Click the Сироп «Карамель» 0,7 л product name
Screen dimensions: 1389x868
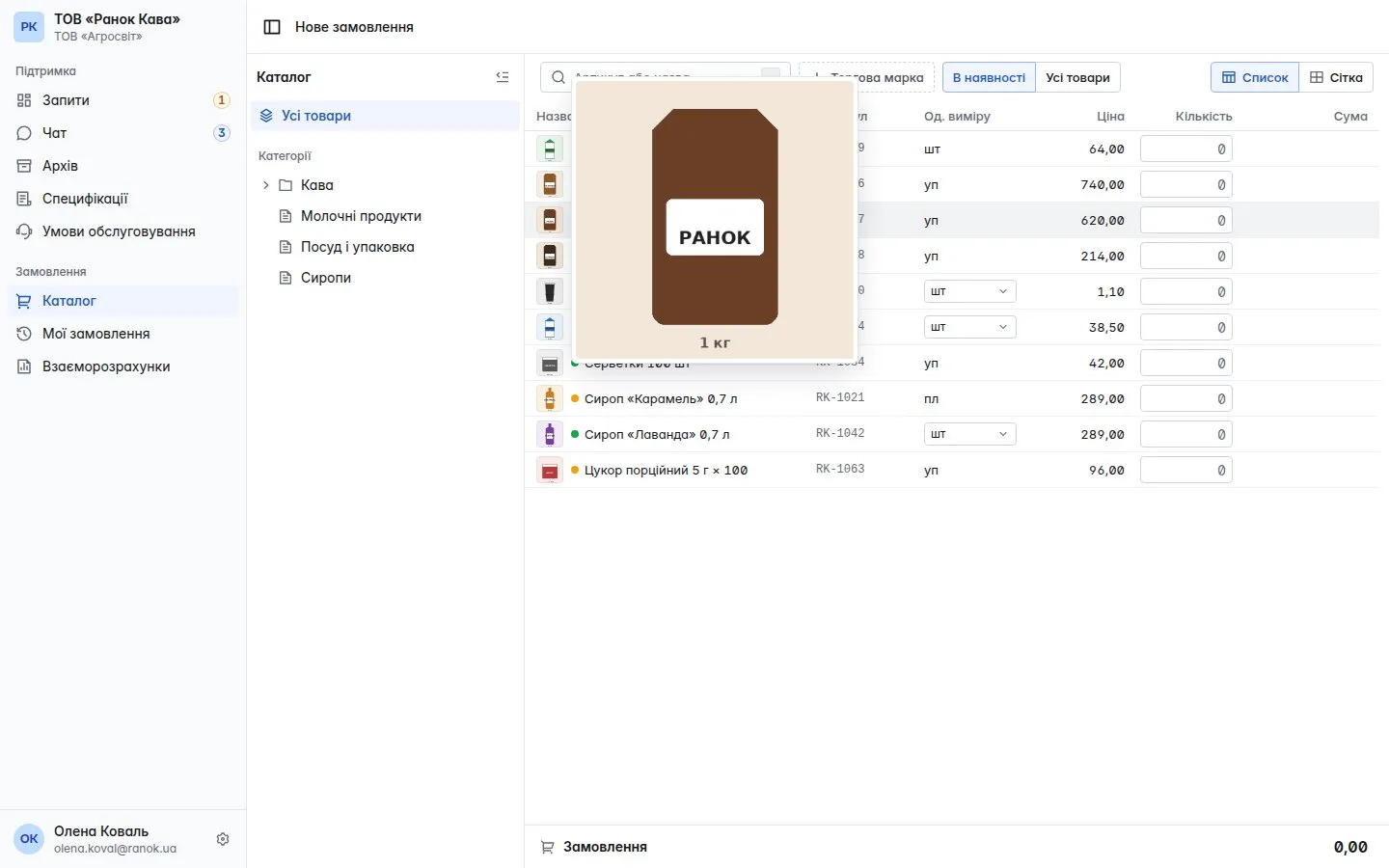(661, 398)
